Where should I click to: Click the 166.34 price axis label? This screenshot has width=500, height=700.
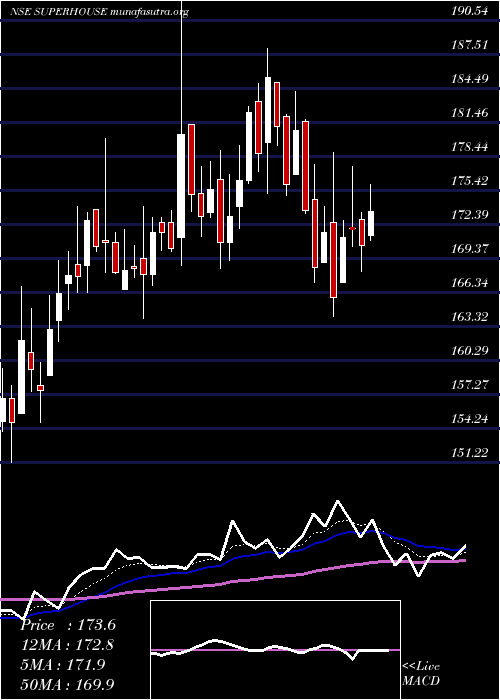469,283
